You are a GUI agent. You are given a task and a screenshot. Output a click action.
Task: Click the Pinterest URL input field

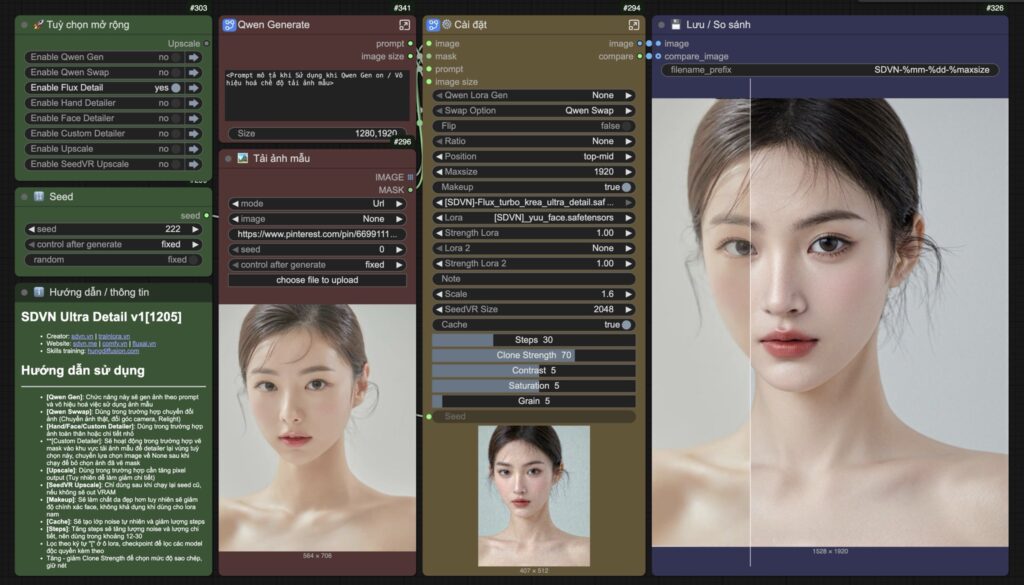pyautogui.click(x=317, y=234)
